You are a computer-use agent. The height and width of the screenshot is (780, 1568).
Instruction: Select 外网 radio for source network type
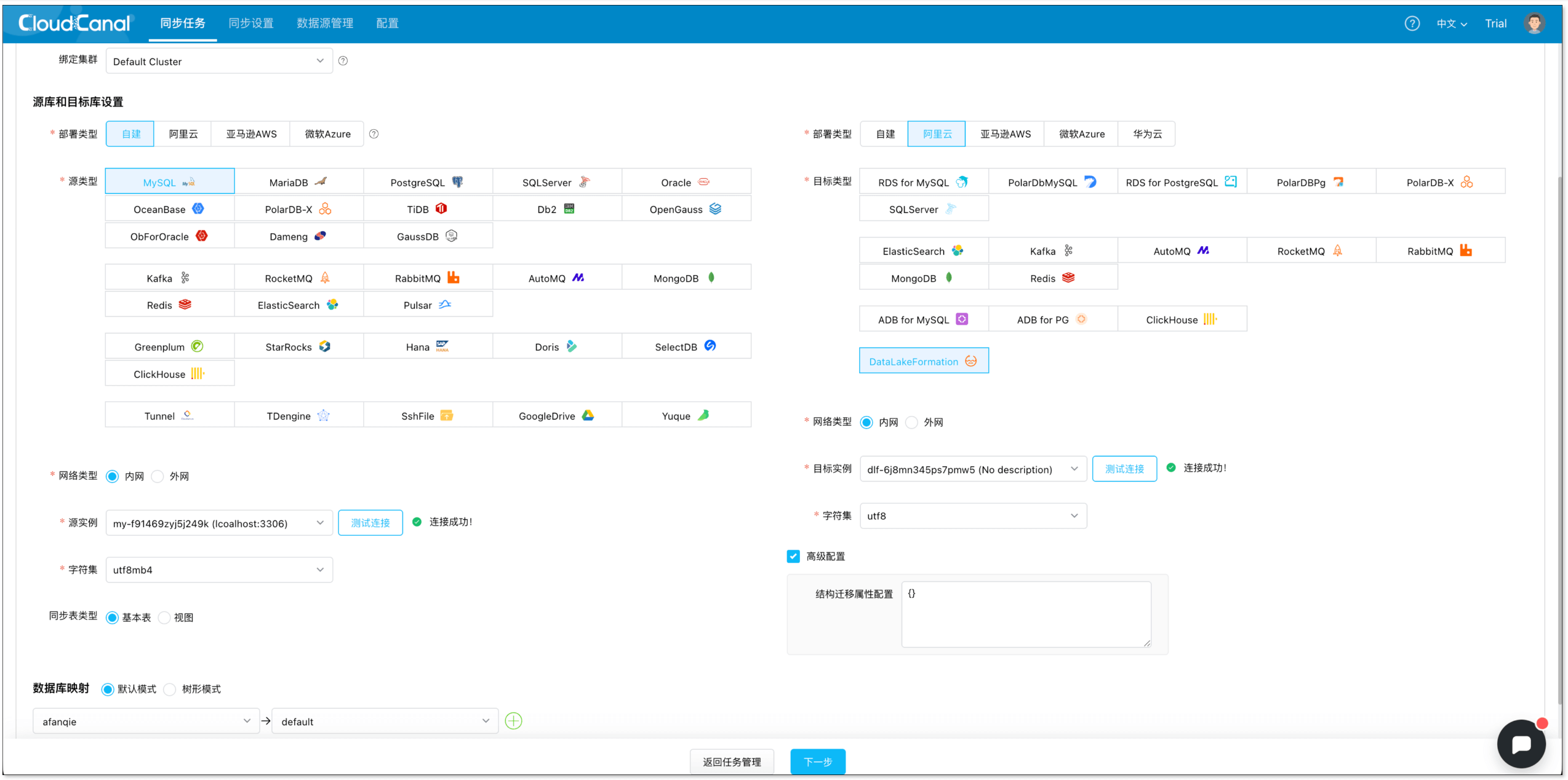click(x=158, y=476)
